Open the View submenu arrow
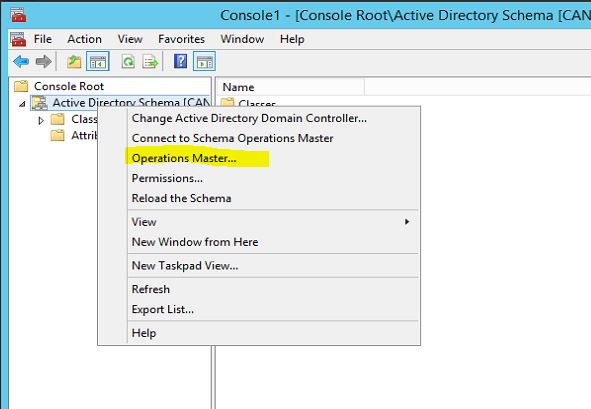This screenshot has height=409, width=591. (x=407, y=222)
